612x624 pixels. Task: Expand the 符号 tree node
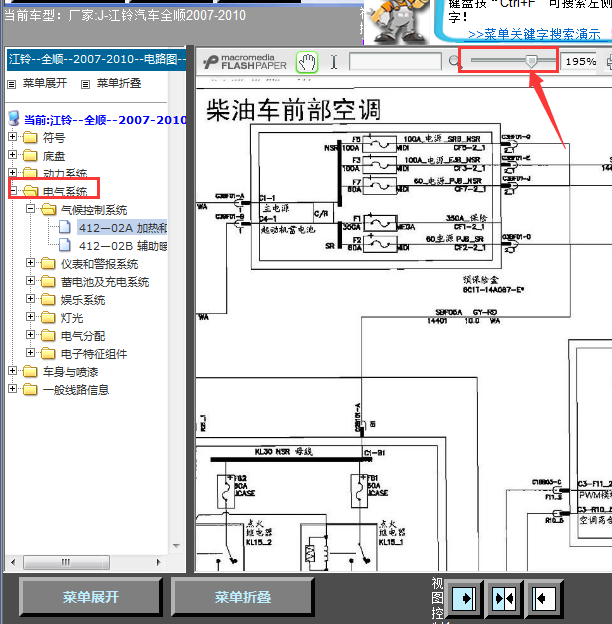tap(12, 136)
